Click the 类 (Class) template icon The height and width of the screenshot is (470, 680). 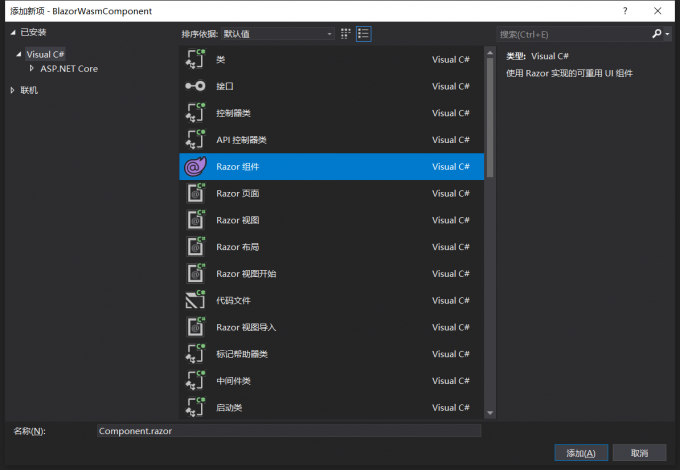coord(195,59)
